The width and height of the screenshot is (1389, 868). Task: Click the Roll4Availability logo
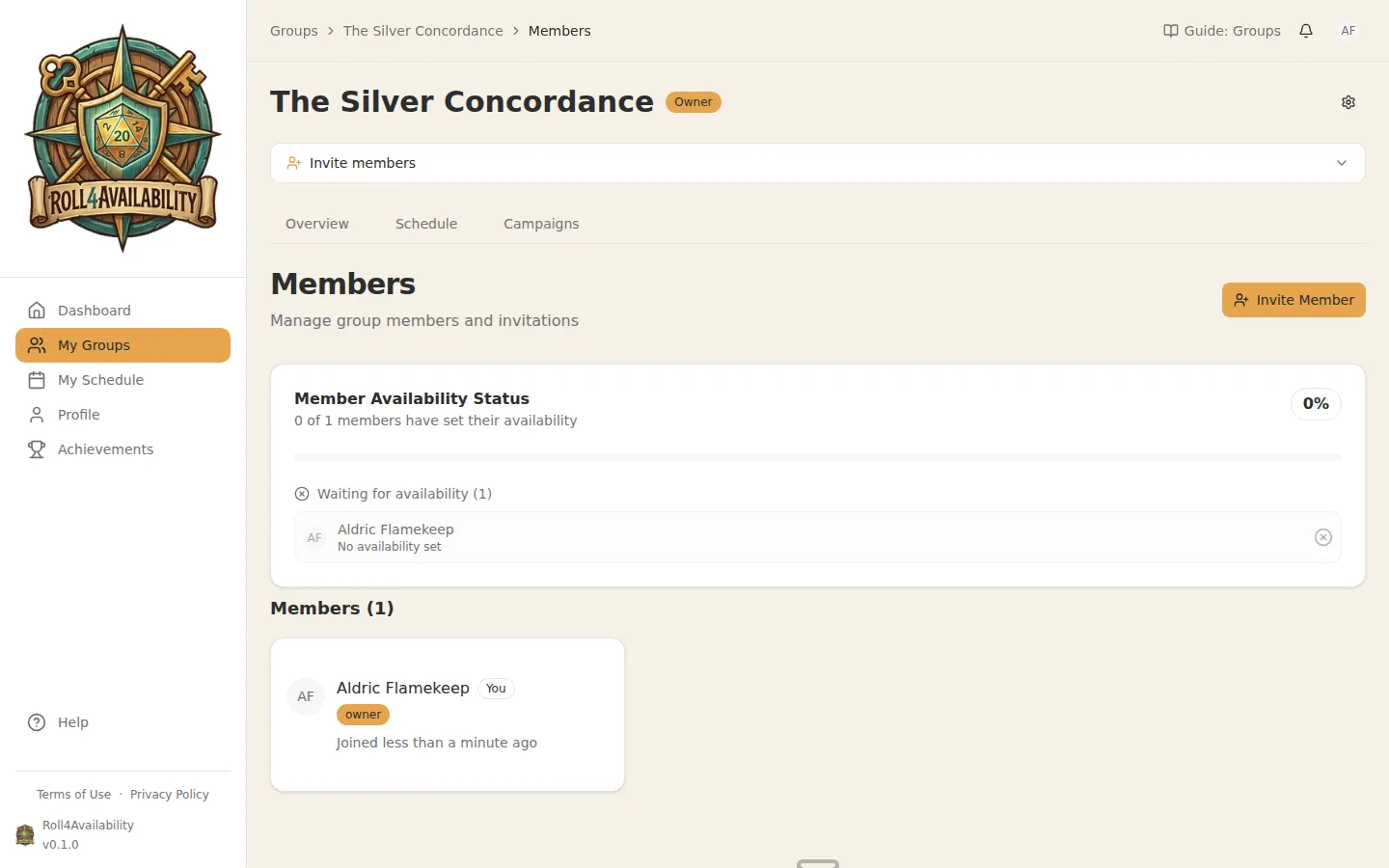point(123,135)
